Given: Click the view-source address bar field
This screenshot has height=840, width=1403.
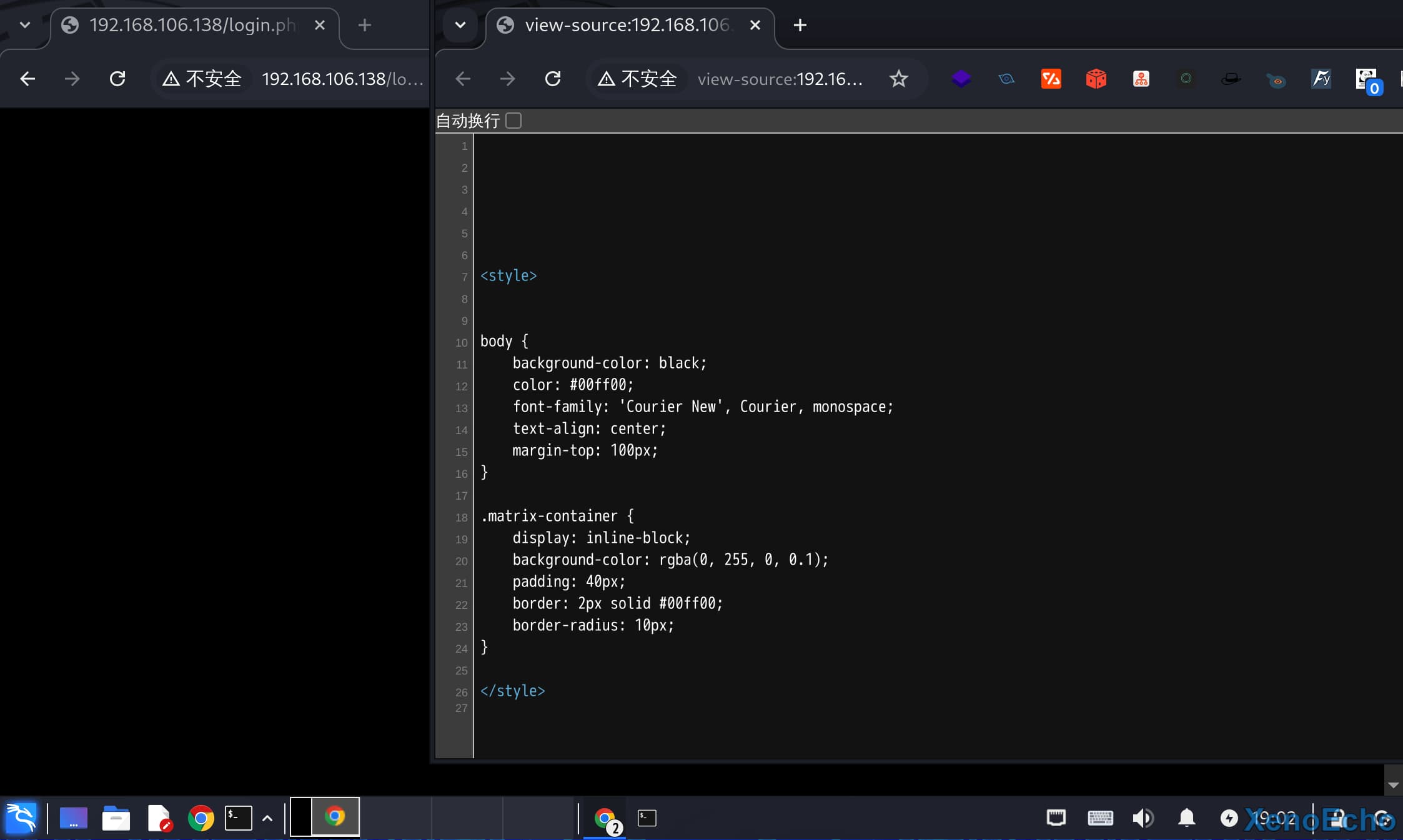Looking at the screenshot, I should click(x=781, y=79).
